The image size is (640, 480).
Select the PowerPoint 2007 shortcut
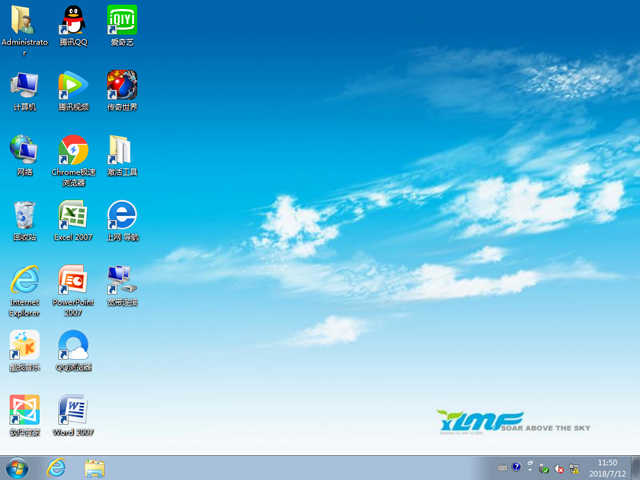coord(72,282)
